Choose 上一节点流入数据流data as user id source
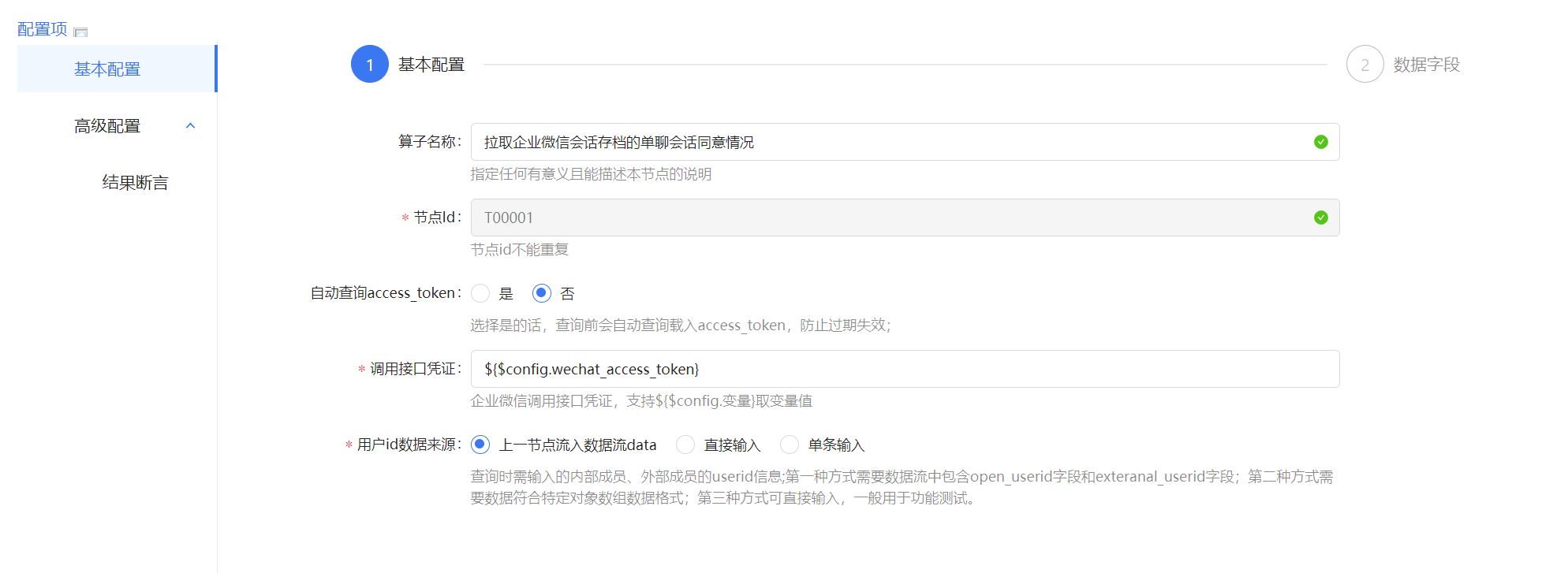This screenshot has height=573, width=1568. tap(480, 445)
